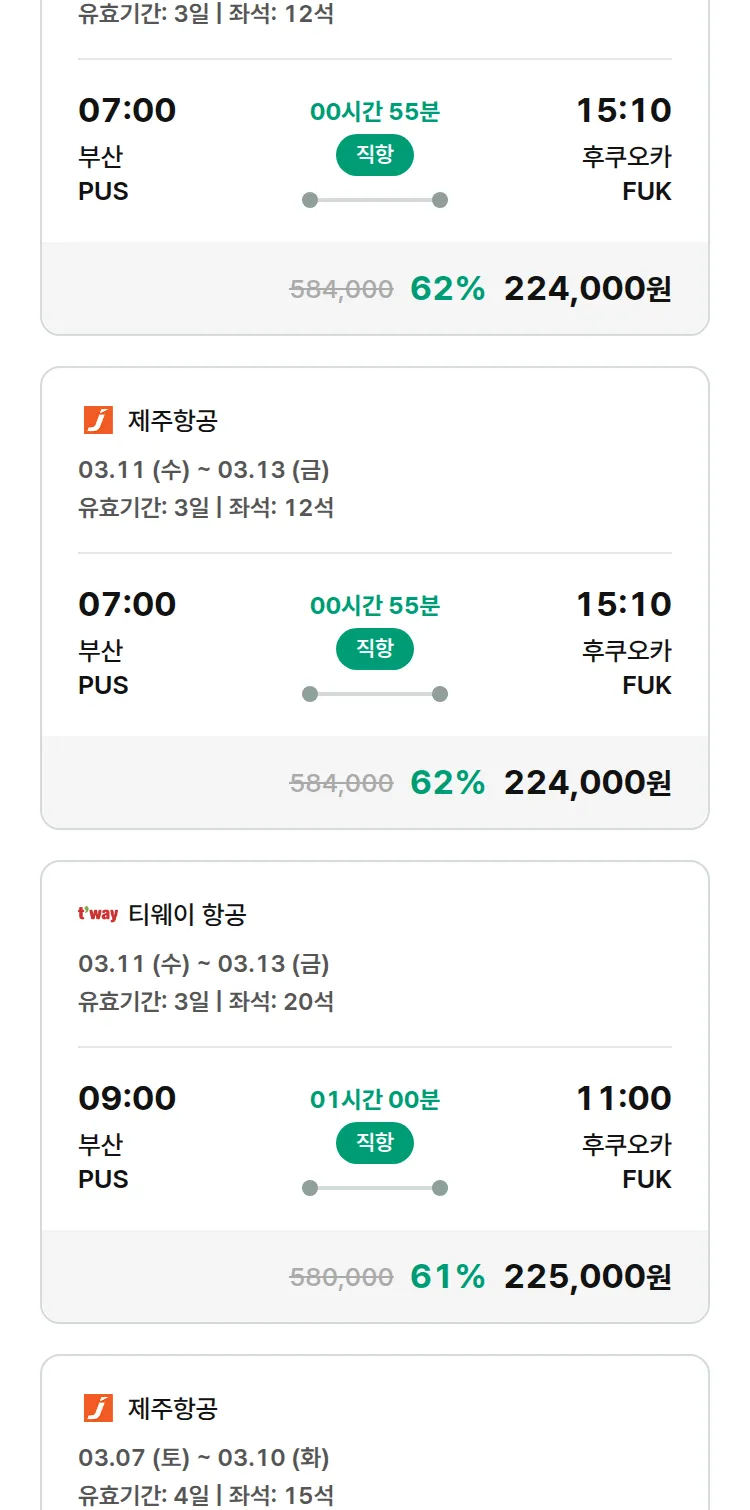This screenshot has height=1510, width=750.
Task: Tap the 유효기간: 4일, 좌석: 15석 info
Action: (x=206, y=1495)
